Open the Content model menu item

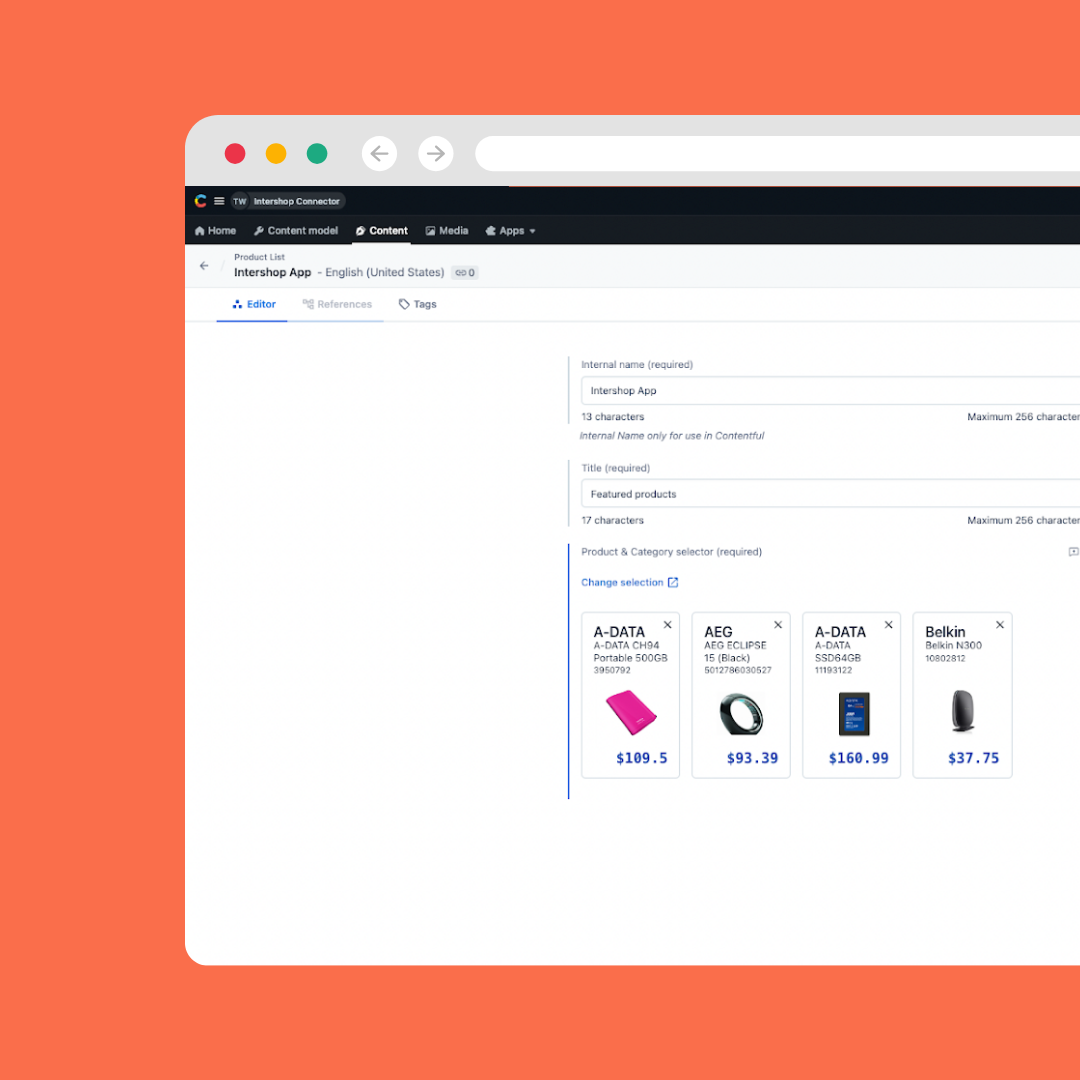click(296, 231)
